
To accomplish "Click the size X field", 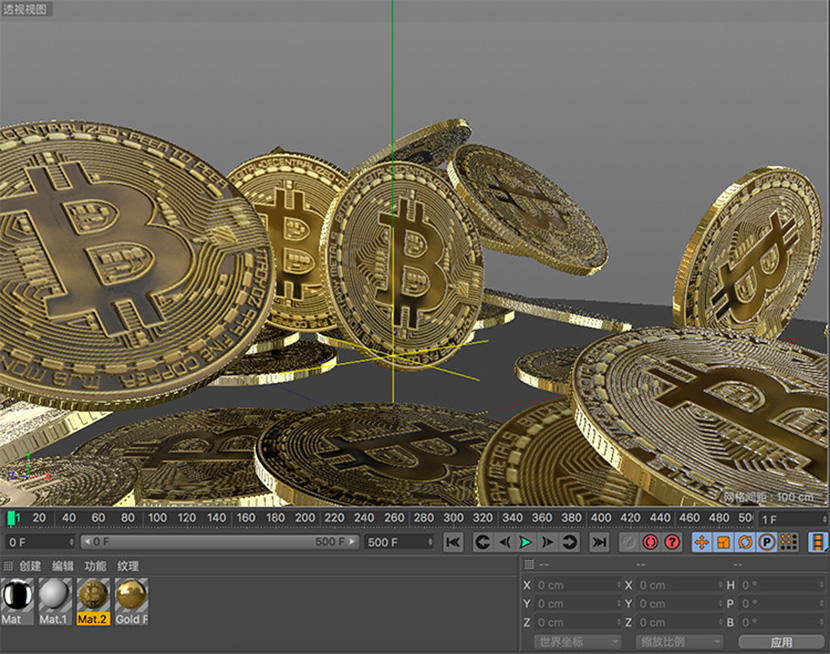I will click(679, 585).
